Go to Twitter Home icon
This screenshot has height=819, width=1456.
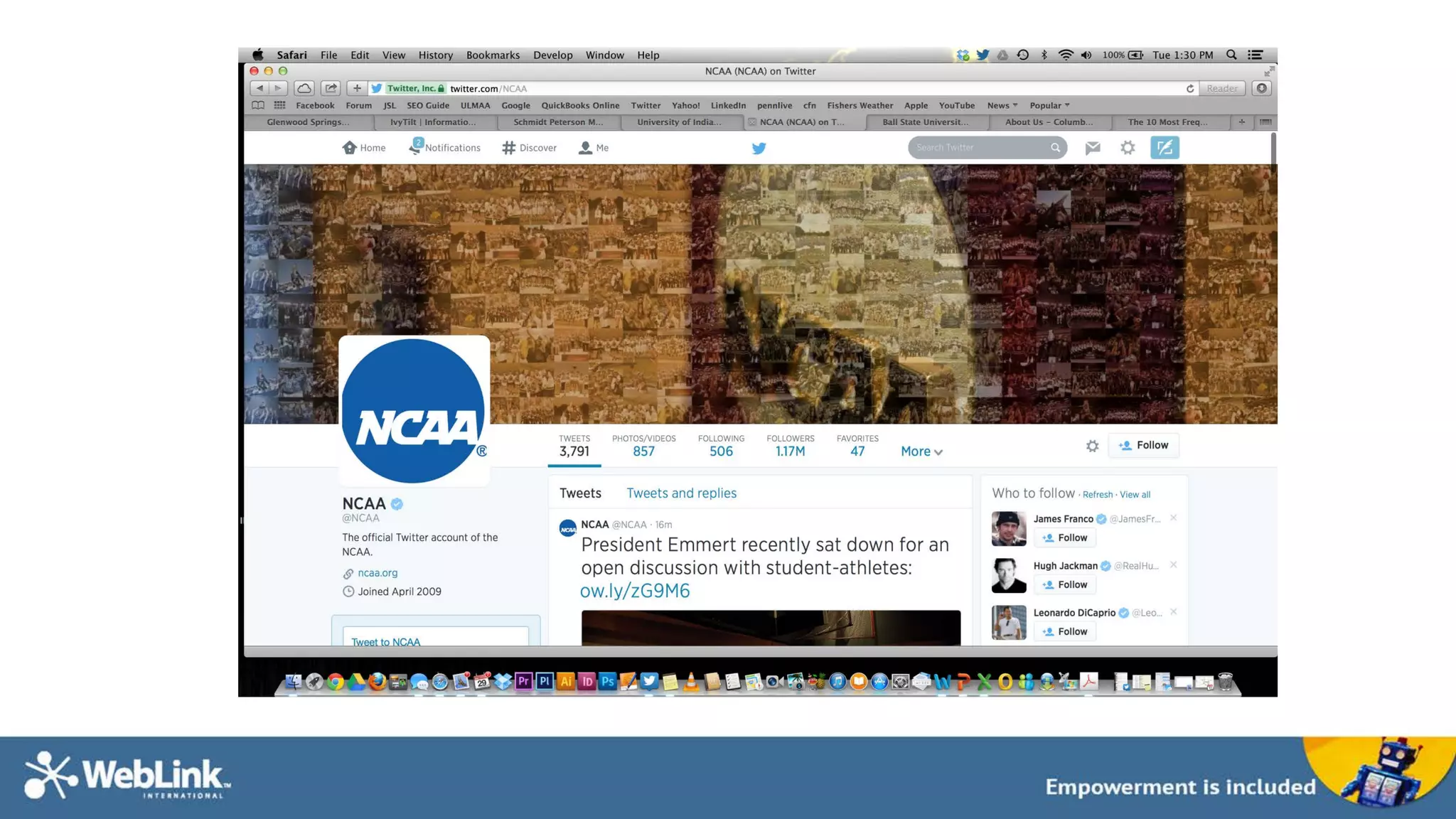click(349, 147)
